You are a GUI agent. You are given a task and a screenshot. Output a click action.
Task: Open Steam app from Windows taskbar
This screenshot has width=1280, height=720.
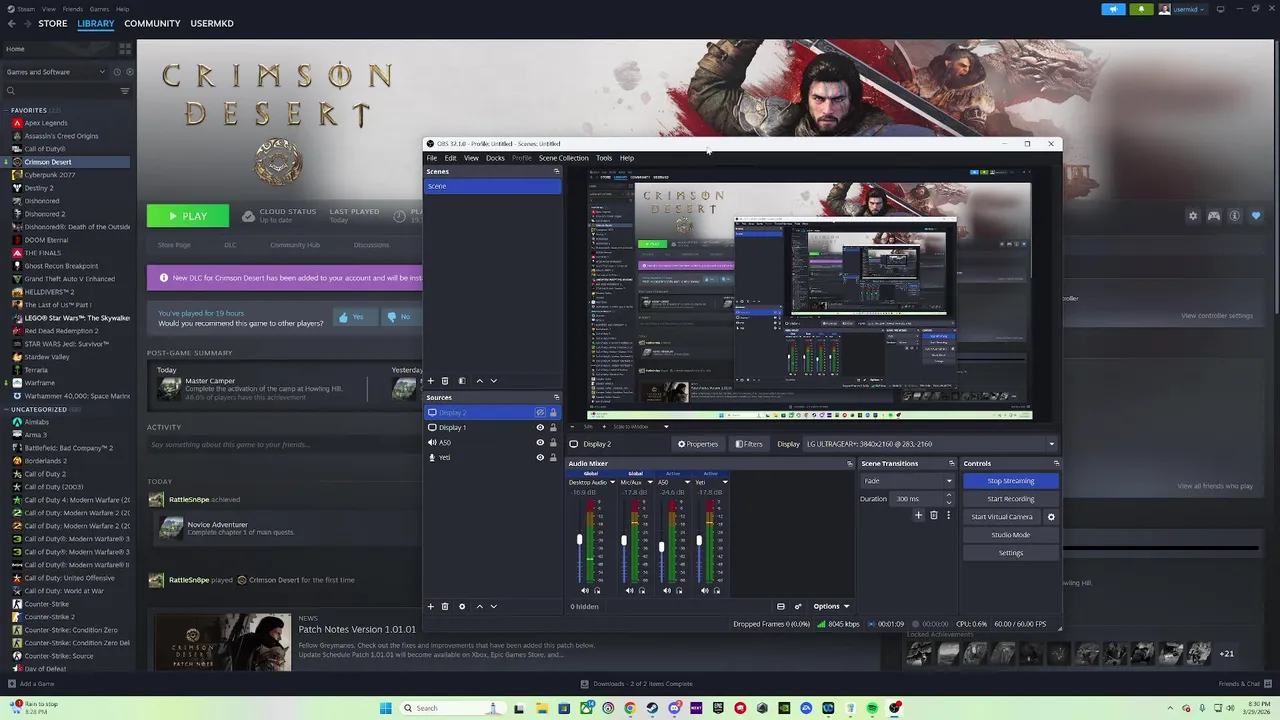(x=652, y=708)
